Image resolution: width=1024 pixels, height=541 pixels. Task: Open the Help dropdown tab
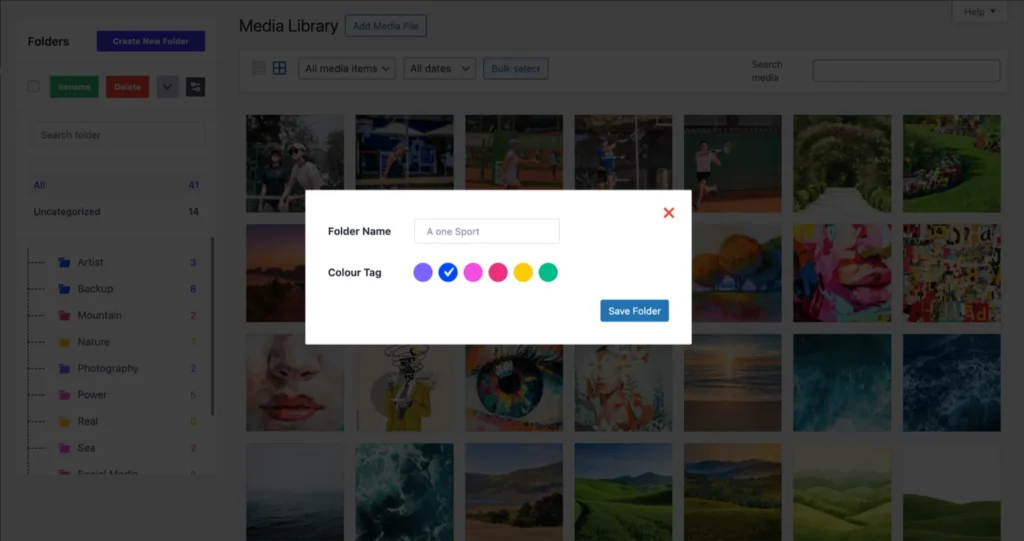click(980, 12)
